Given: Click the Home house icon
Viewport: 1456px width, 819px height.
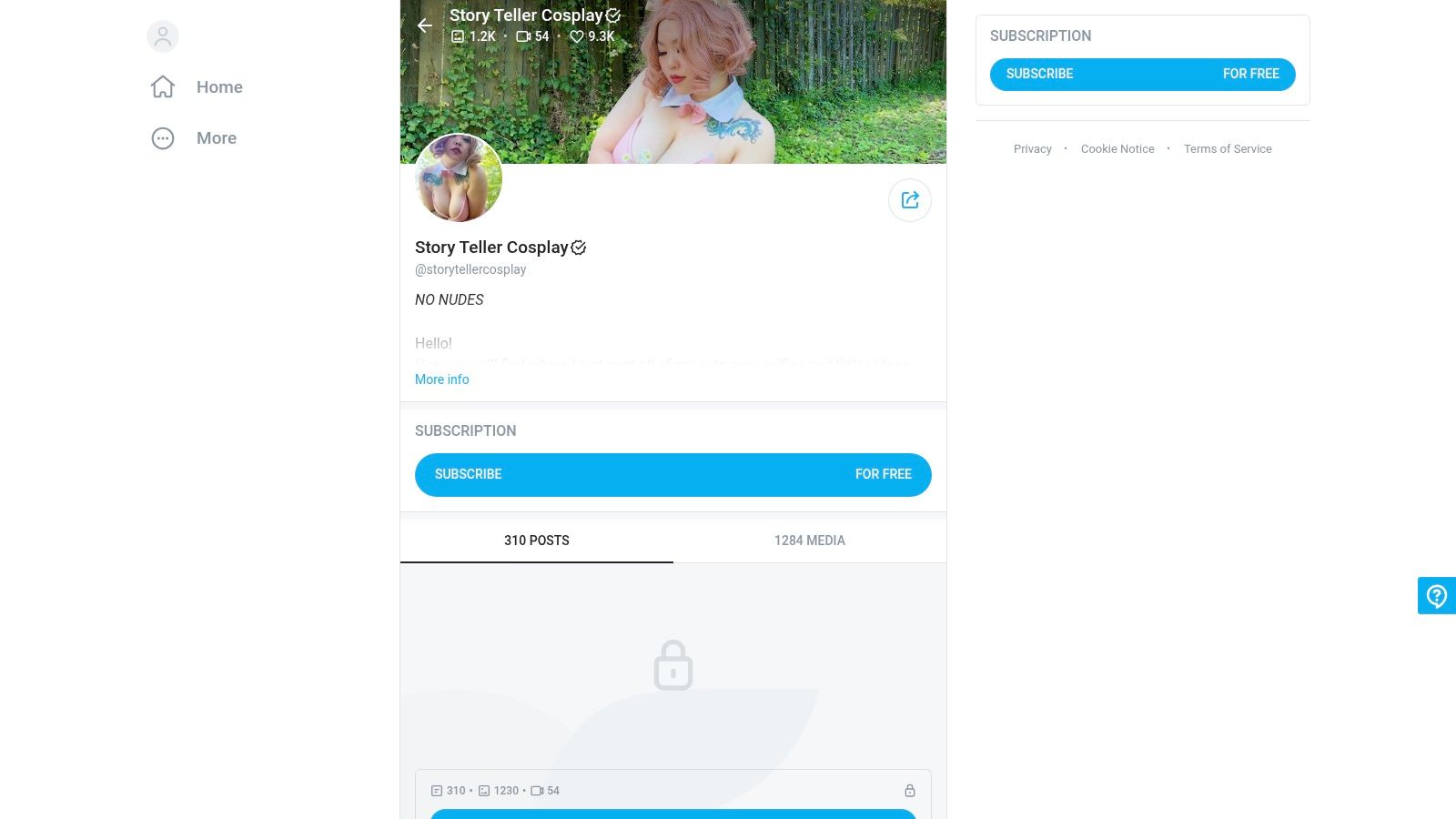Looking at the screenshot, I should [163, 87].
